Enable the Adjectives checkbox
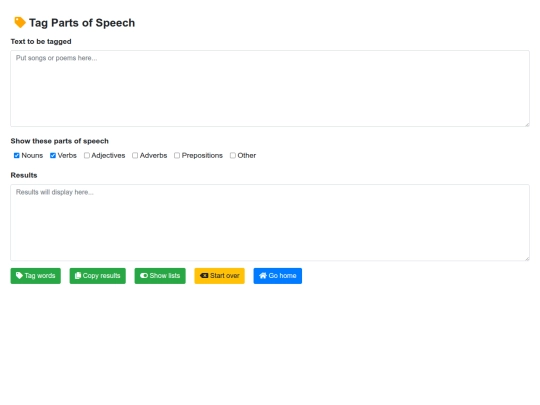 [87, 156]
